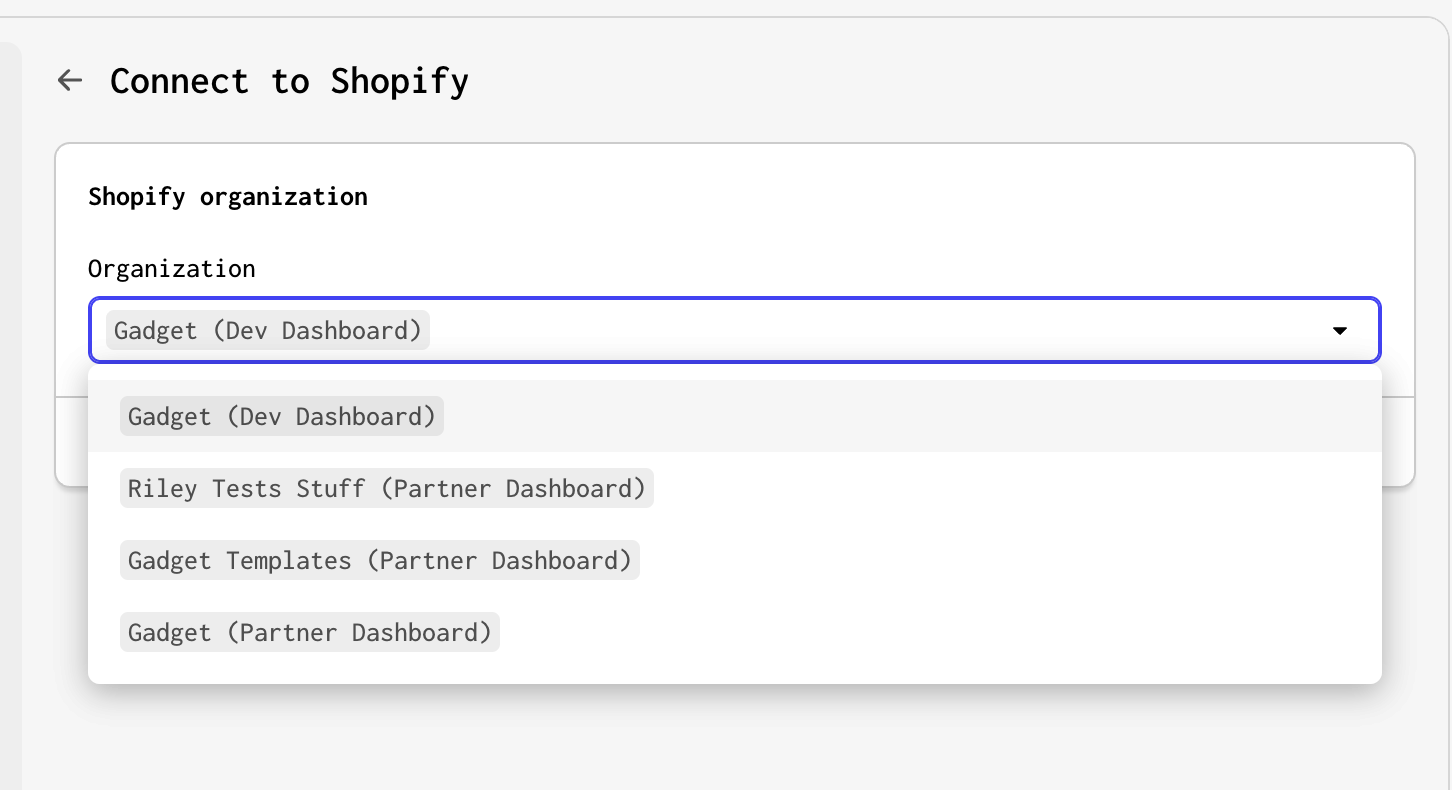Click blank row space right of Gadget Templates option

coord(1000,560)
